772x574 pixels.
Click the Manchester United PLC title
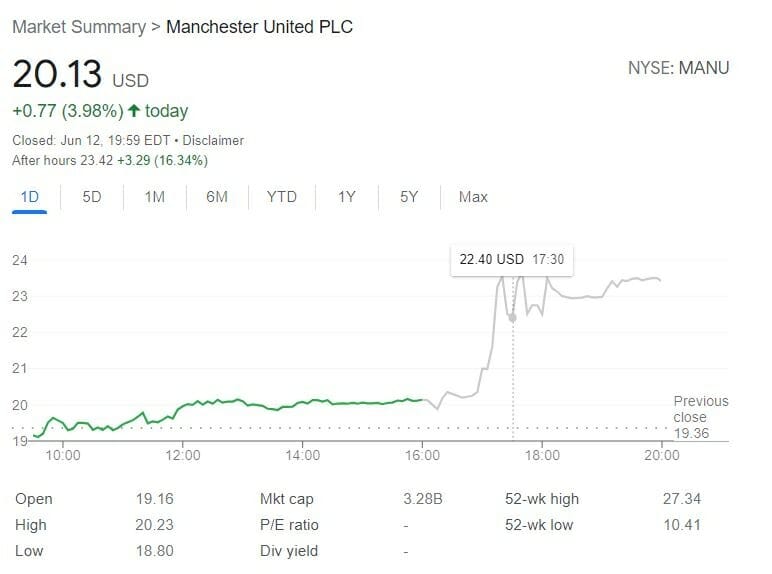259,27
